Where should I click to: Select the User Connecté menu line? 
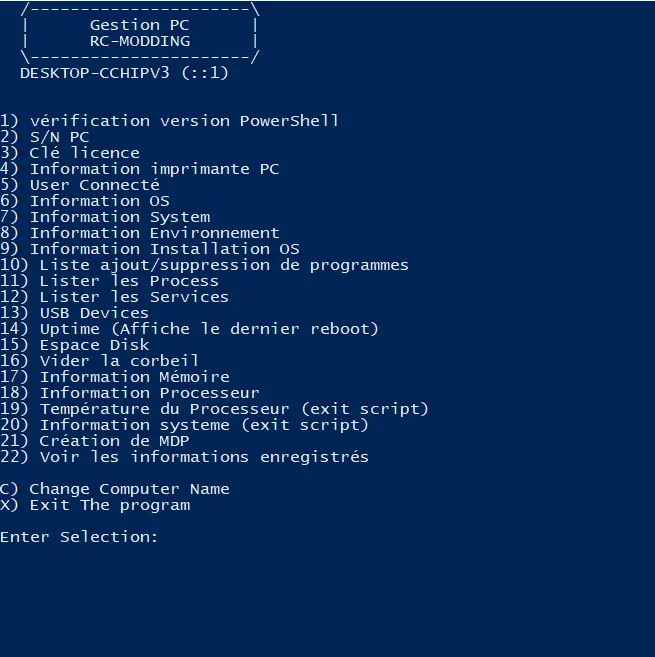pyautogui.click(x=80, y=185)
